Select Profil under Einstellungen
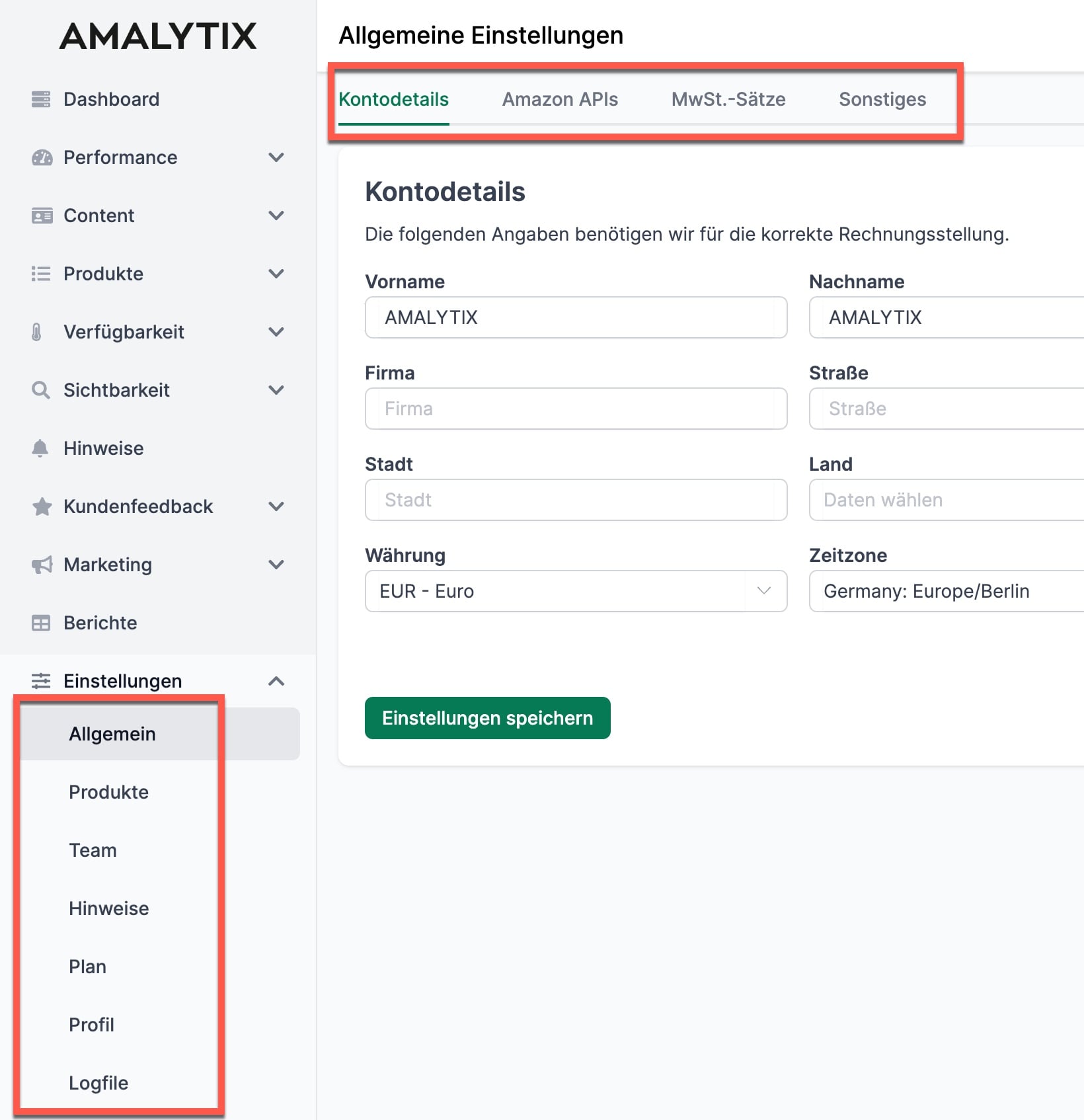The image size is (1084, 1120). coord(91,1025)
